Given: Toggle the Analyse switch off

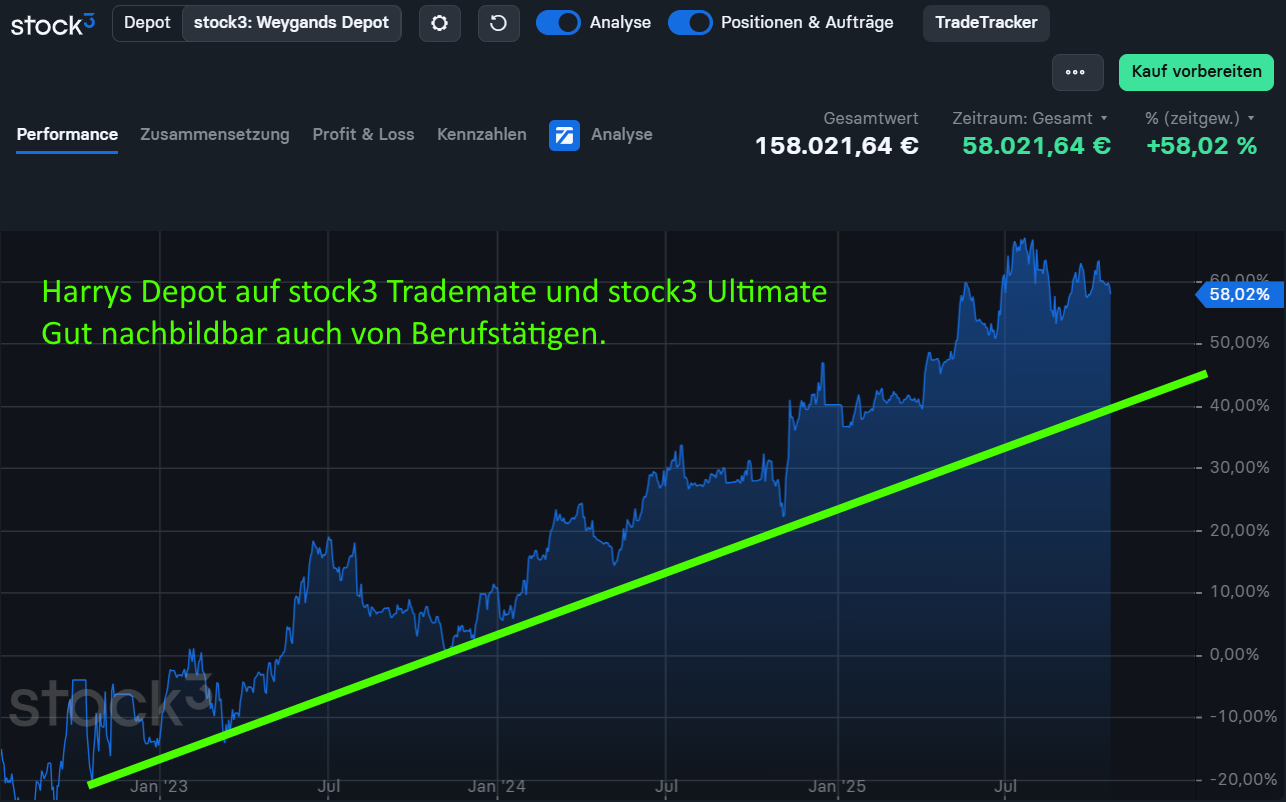Looking at the screenshot, I should [x=558, y=22].
